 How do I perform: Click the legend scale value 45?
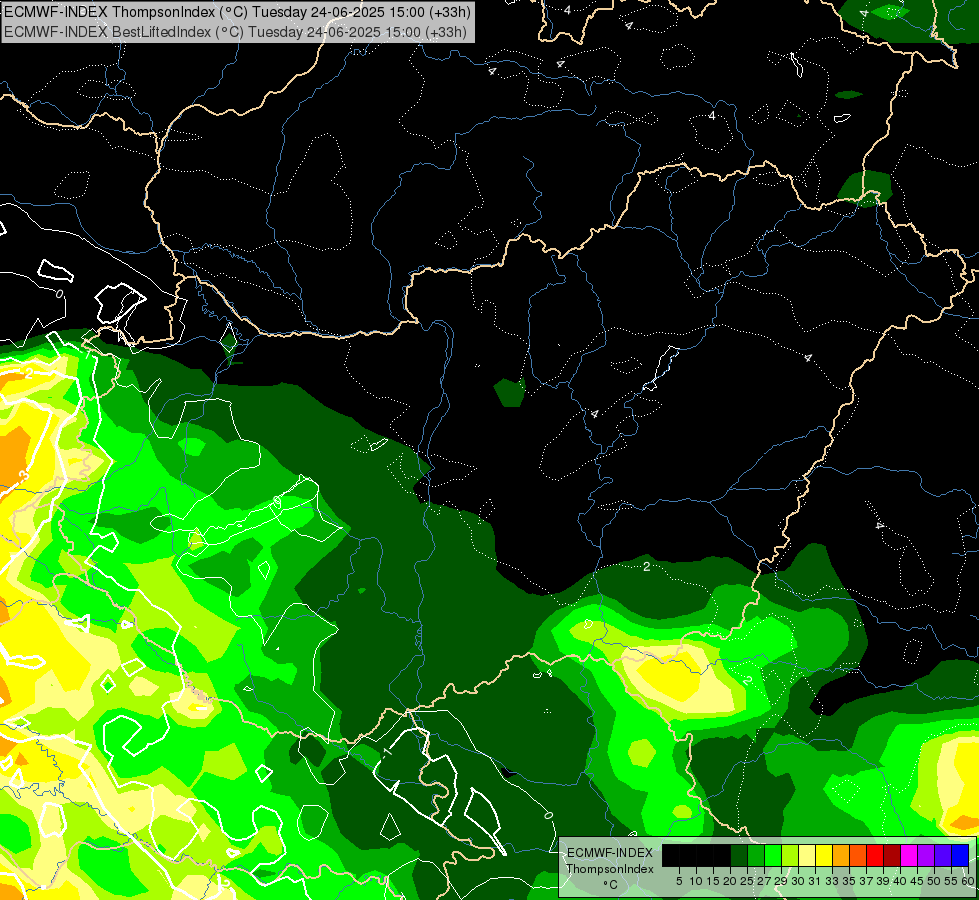click(917, 881)
